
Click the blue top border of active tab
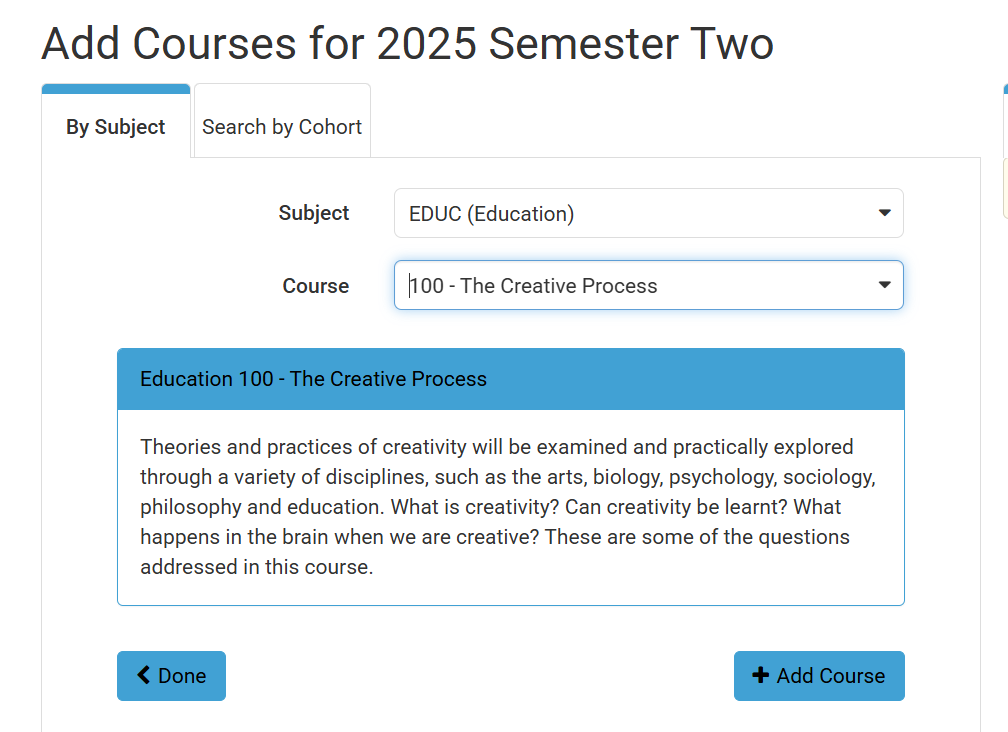coord(116,88)
